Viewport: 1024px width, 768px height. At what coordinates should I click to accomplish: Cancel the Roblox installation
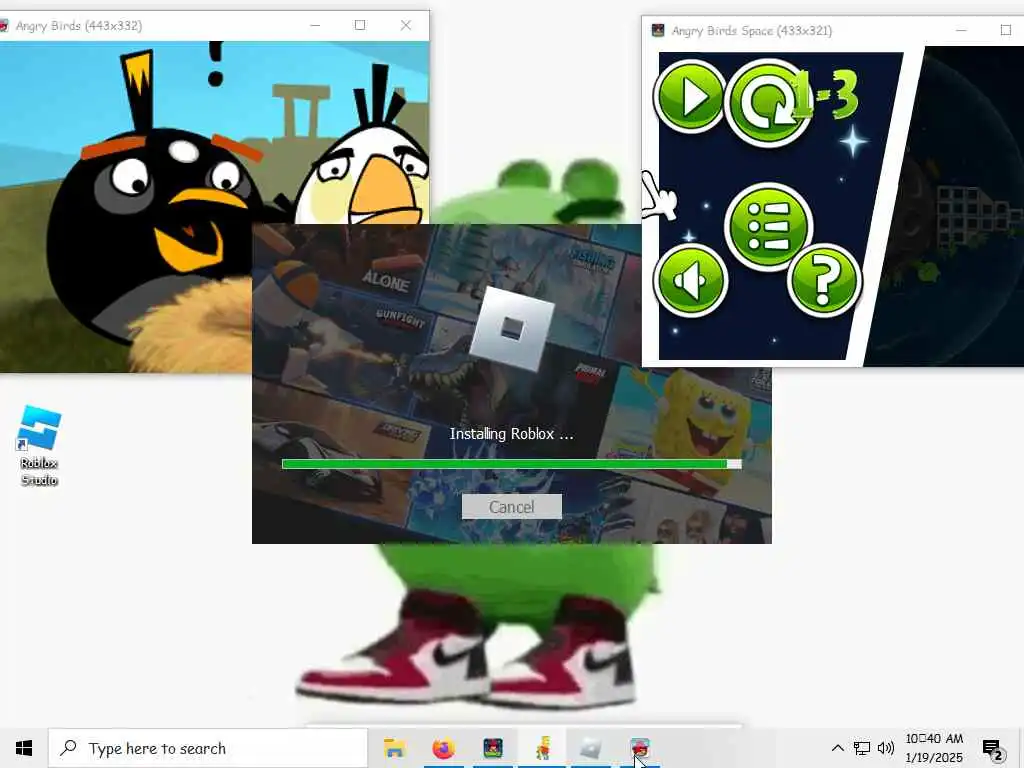click(511, 507)
